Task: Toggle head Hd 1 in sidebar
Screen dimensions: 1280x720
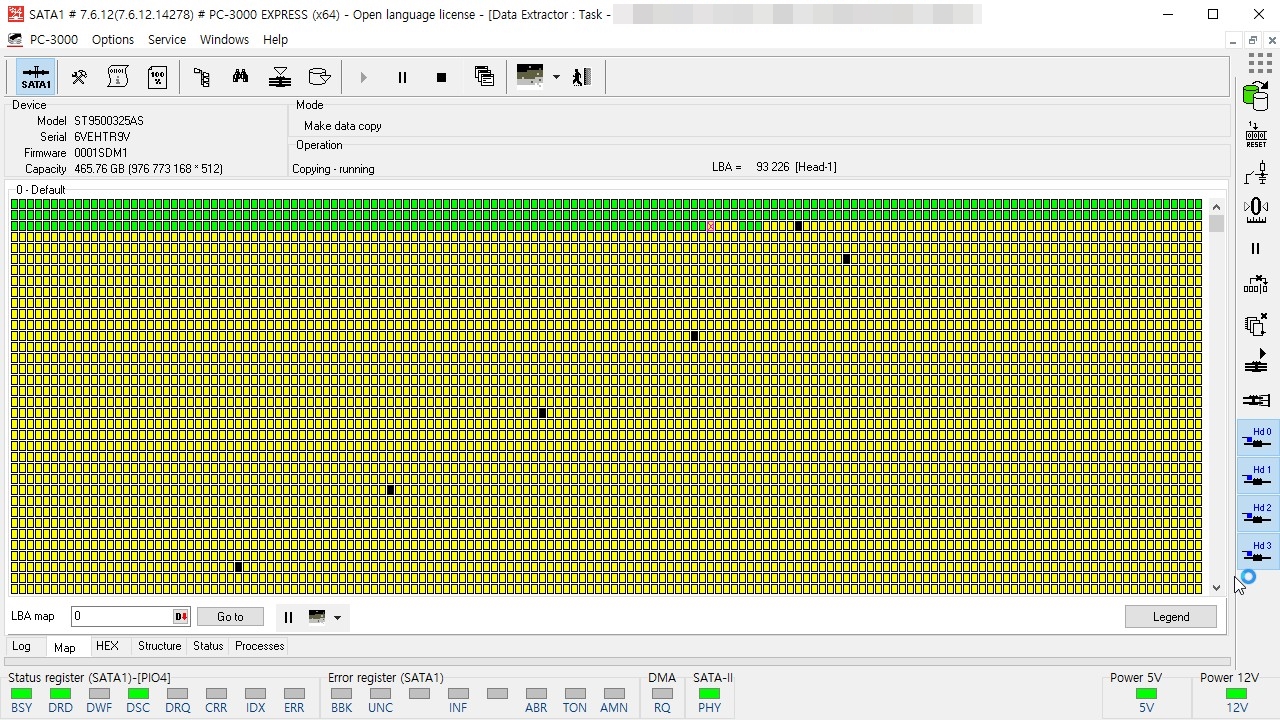Action: (1257, 476)
